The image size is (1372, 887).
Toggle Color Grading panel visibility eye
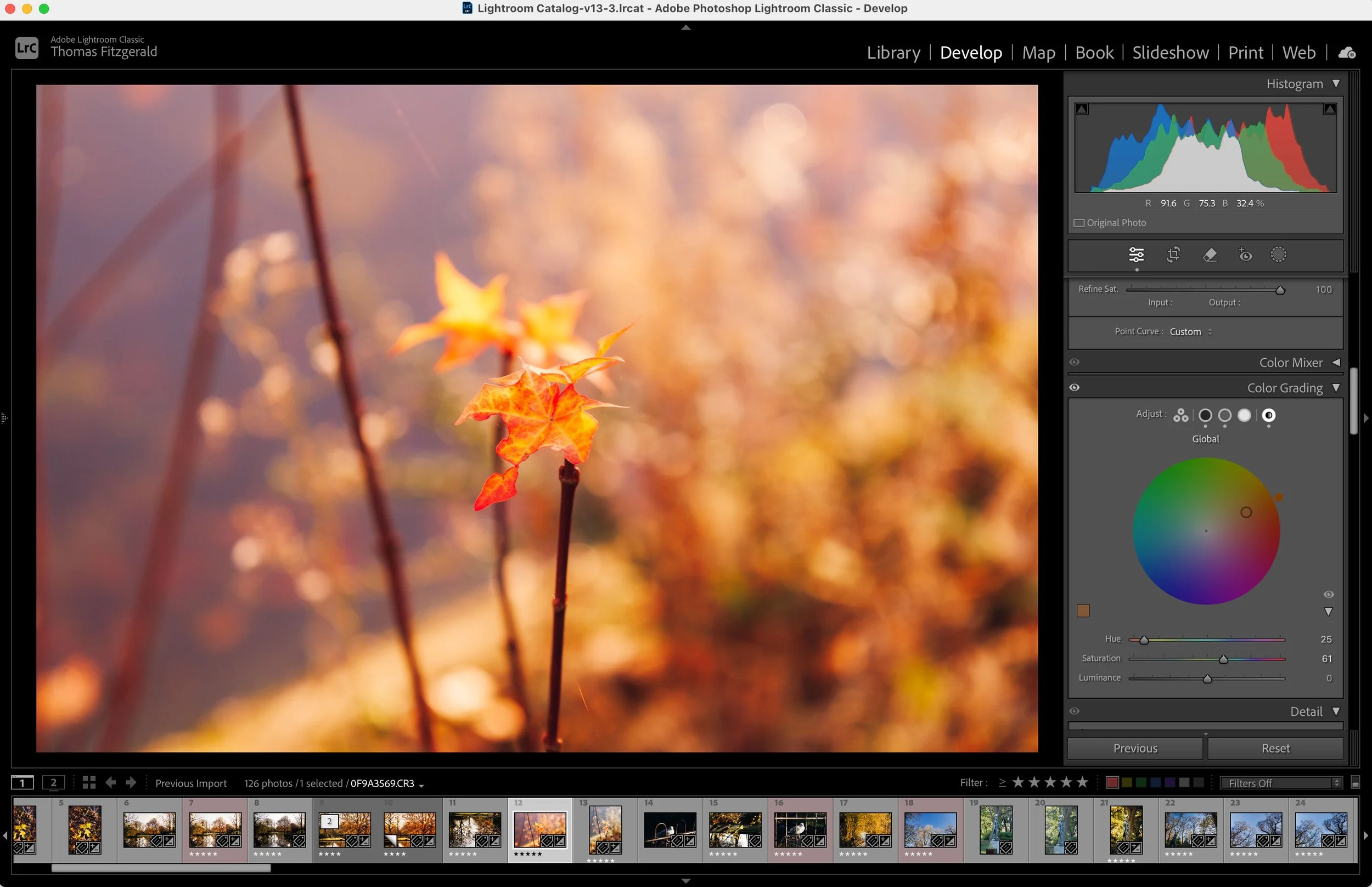pos(1074,388)
